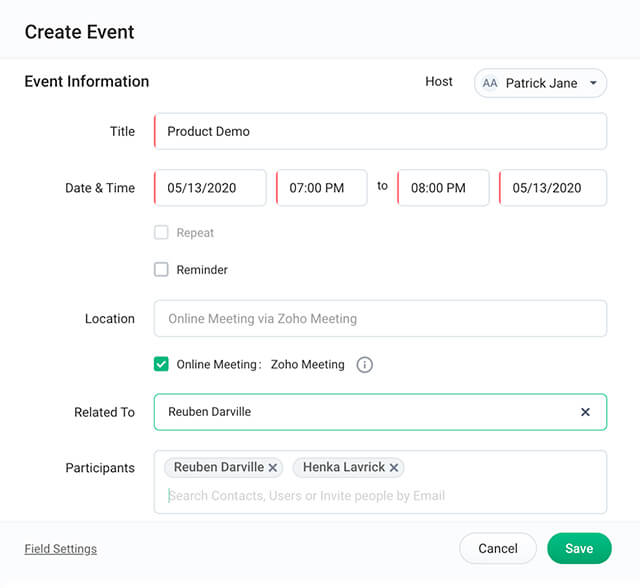Remove participant Henka Lavrick chip
This screenshot has height=588, width=640.
393,468
